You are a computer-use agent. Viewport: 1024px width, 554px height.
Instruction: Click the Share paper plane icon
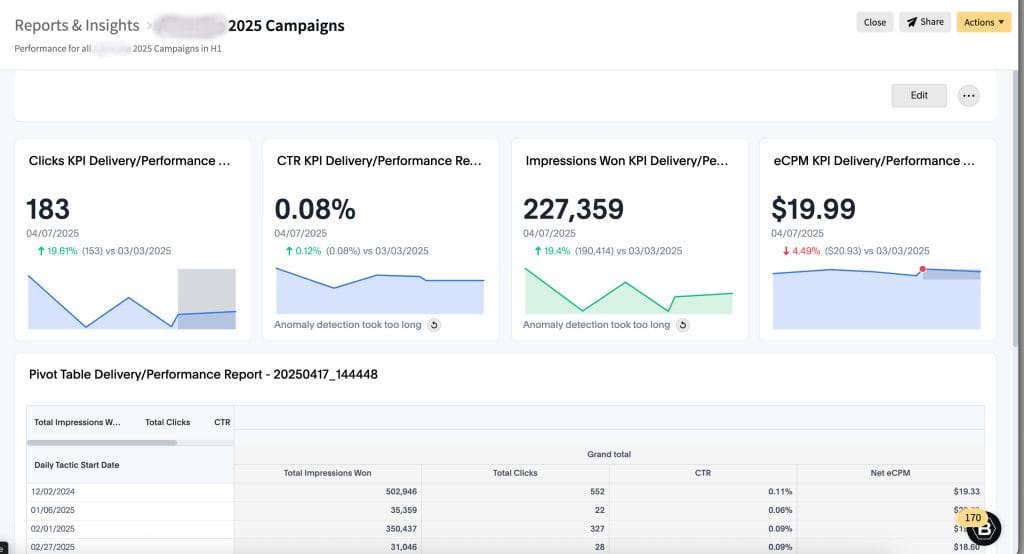pyautogui.click(x=911, y=22)
